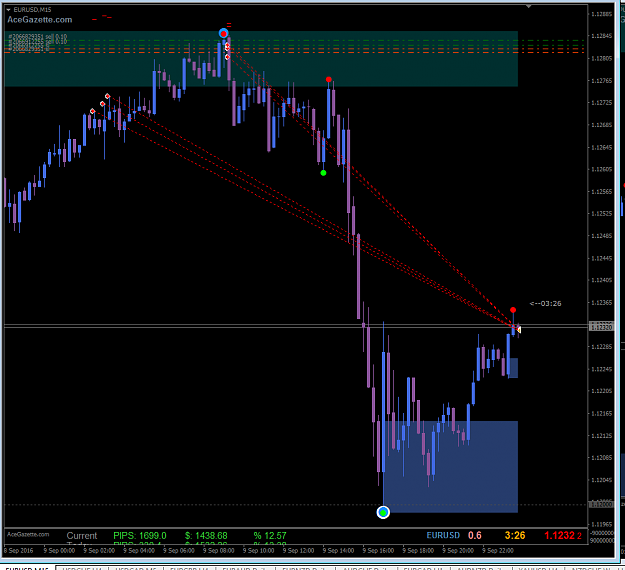Click the $: 1438.68 profit readout
625x570 pixels.
pos(206,536)
